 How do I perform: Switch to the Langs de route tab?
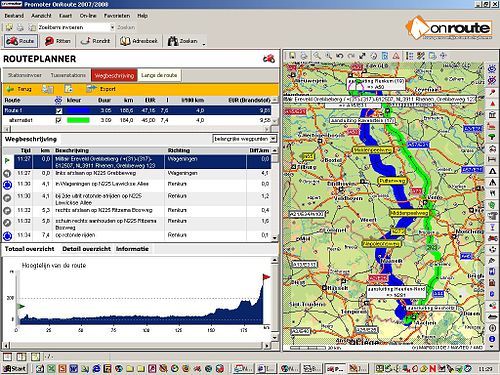tap(159, 75)
